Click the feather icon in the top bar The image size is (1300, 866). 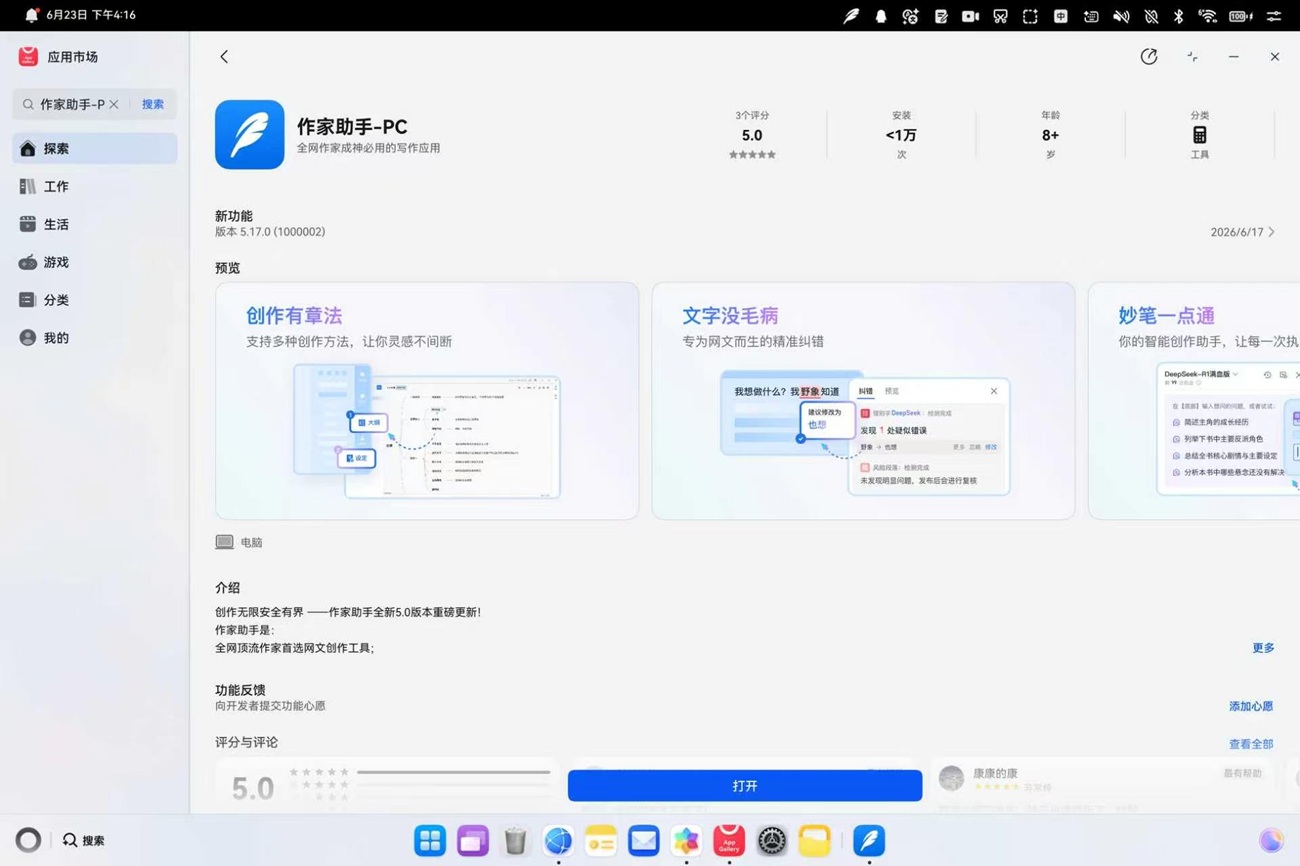[851, 16]
